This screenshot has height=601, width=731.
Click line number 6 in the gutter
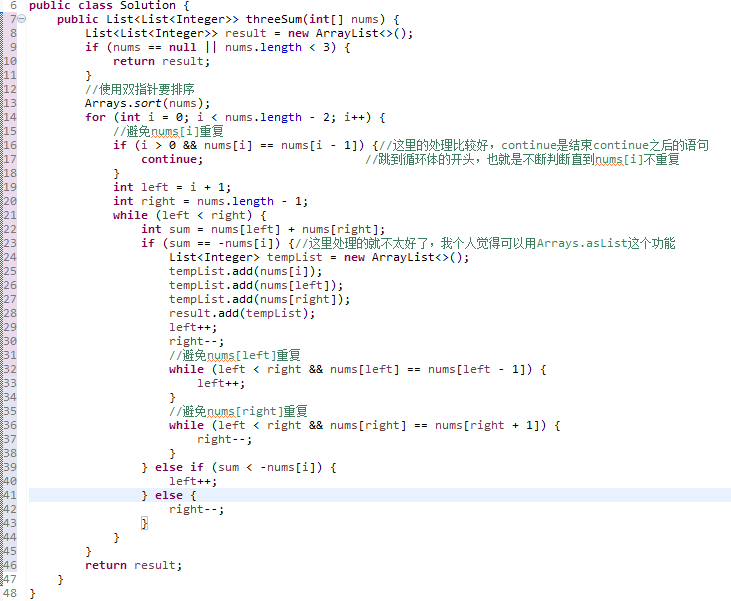(x=13, y=6)
